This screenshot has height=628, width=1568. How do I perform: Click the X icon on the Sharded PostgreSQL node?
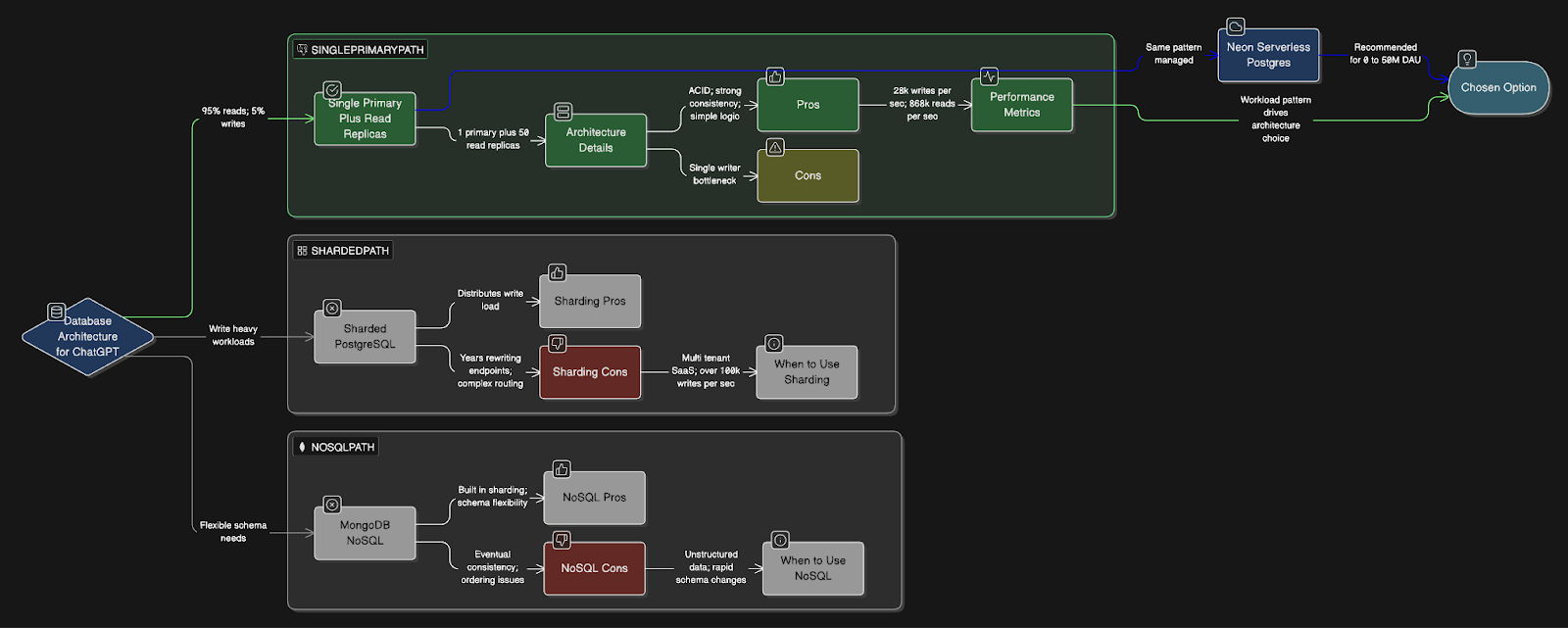coord(332,308)
